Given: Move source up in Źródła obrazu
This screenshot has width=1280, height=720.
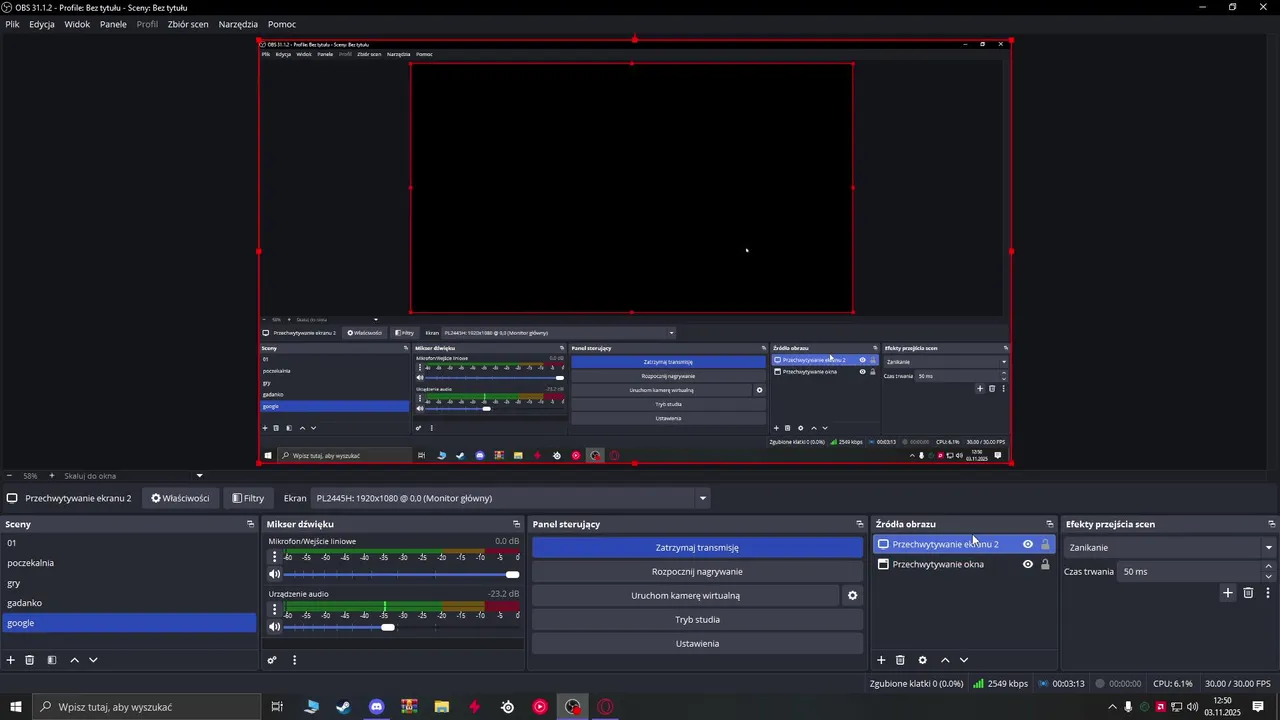Looking at the screenshot, I should pos(945,660).
